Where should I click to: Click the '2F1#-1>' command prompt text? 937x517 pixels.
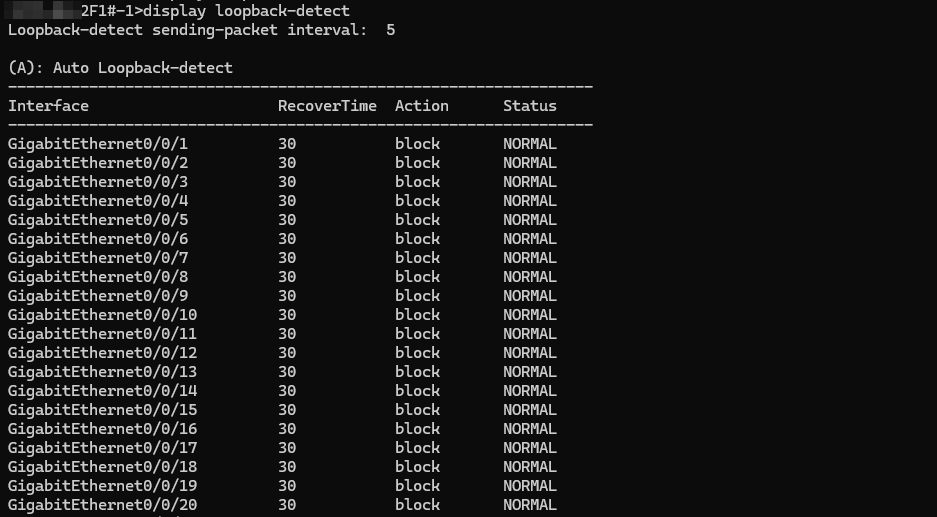click(x=111, y=11)
